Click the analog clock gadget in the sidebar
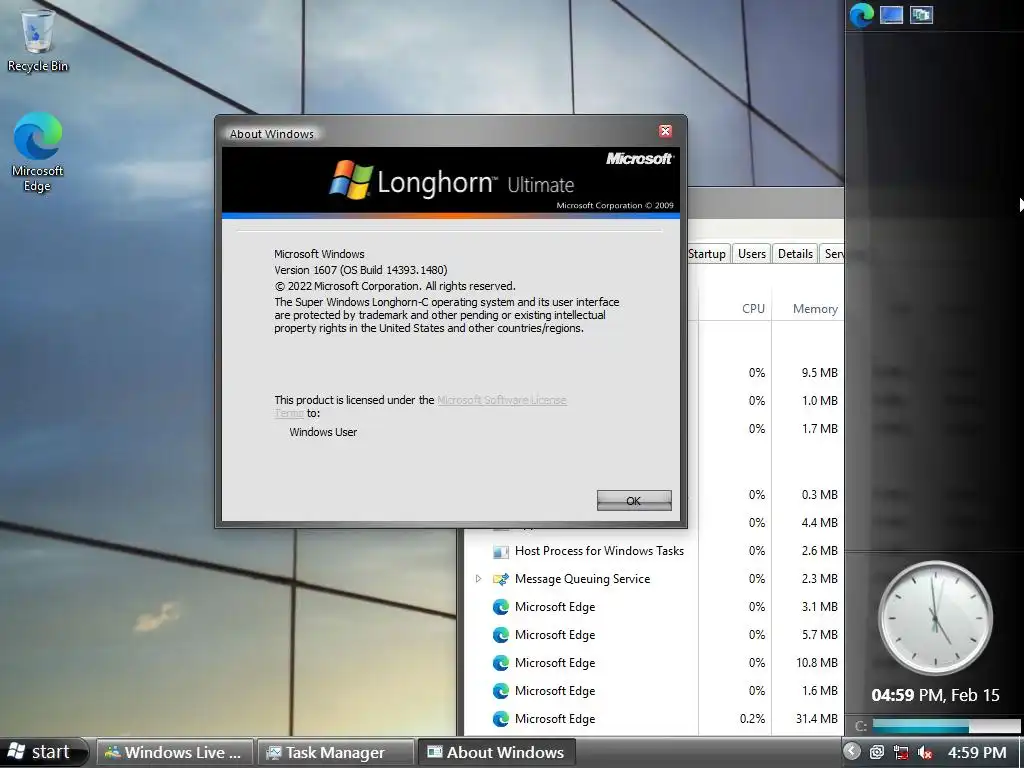The image size is (1024, 768). tap(935, 617)
